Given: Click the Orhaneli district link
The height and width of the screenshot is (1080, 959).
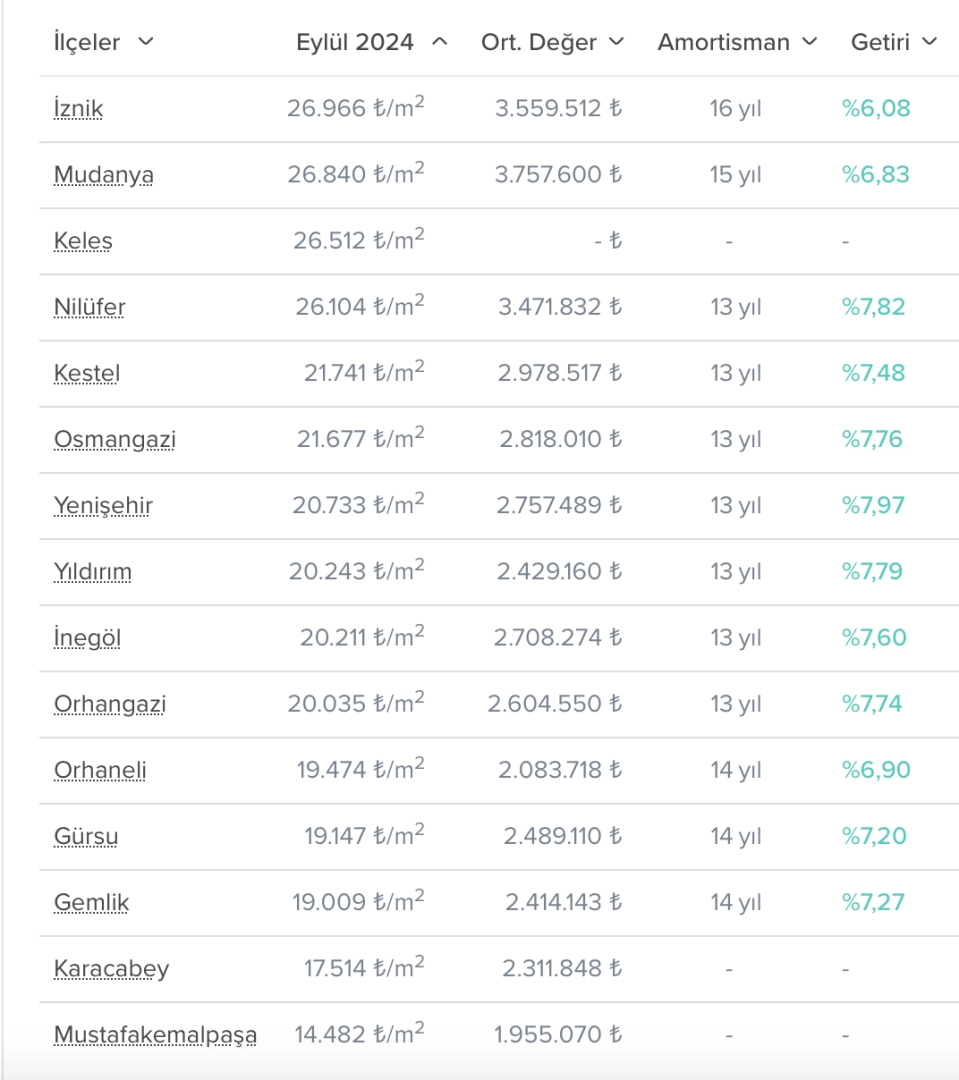Looking at the screenshot, I should click(x=100, y=770).
